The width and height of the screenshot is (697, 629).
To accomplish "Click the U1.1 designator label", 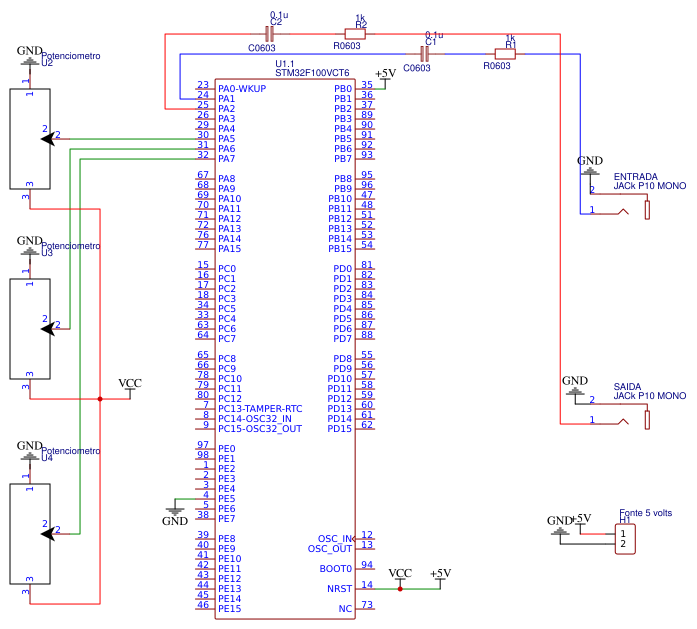I will tap(284, 64).
